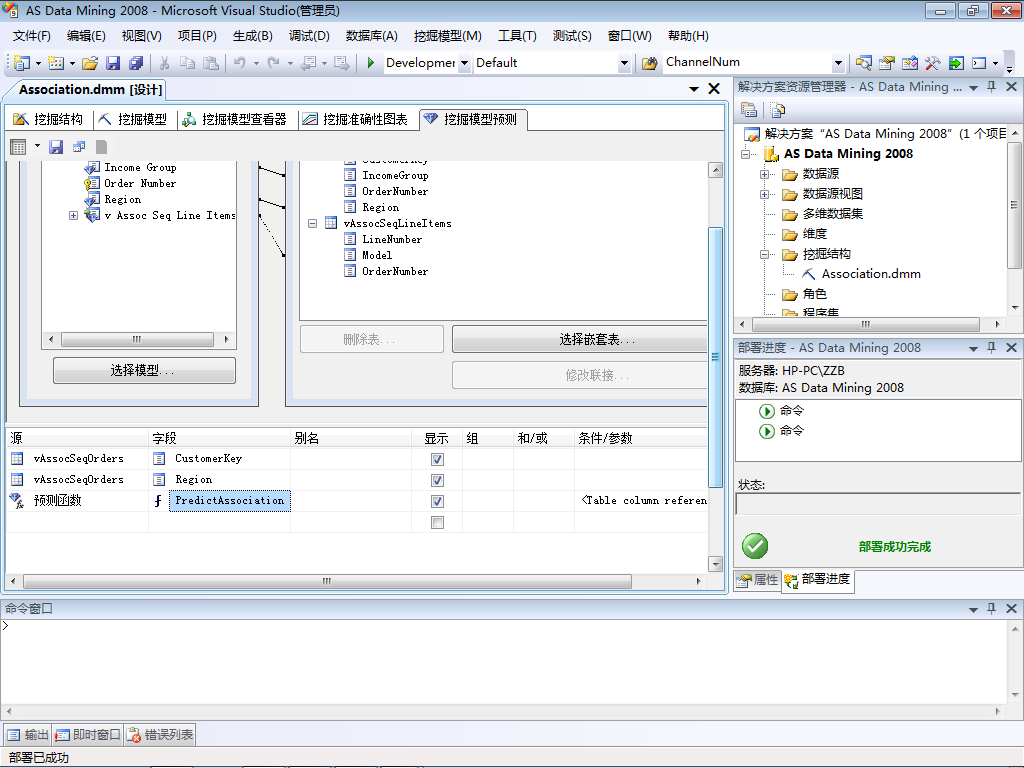Collapse the vAssocSeqLineItems table node

click(312, 223)
